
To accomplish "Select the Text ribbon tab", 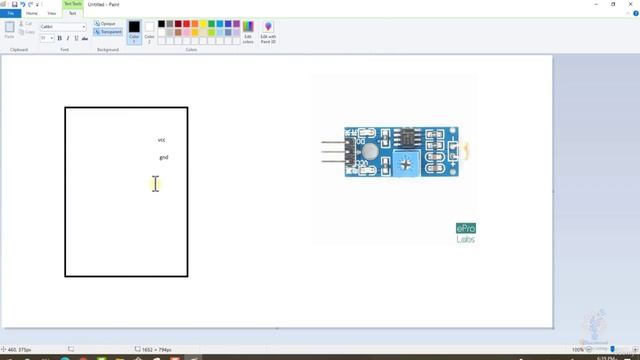I will click(73, 13).
